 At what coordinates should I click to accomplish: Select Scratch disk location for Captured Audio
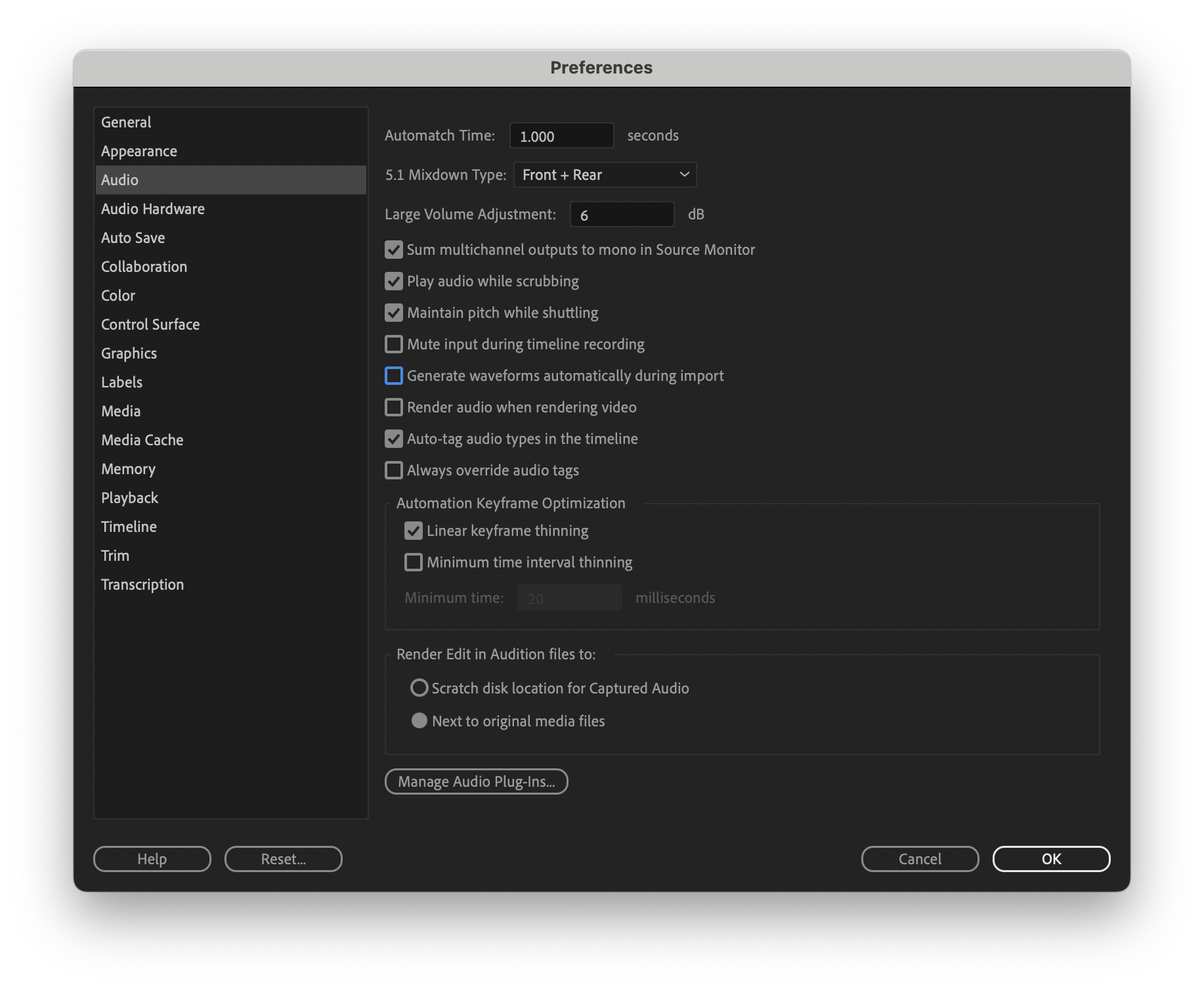(x=419, y=688)
